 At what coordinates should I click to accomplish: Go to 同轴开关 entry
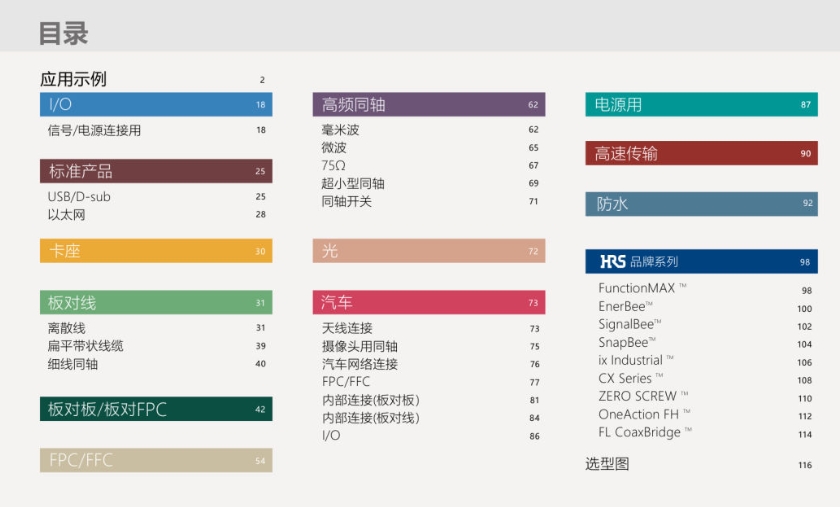[347, 202]
